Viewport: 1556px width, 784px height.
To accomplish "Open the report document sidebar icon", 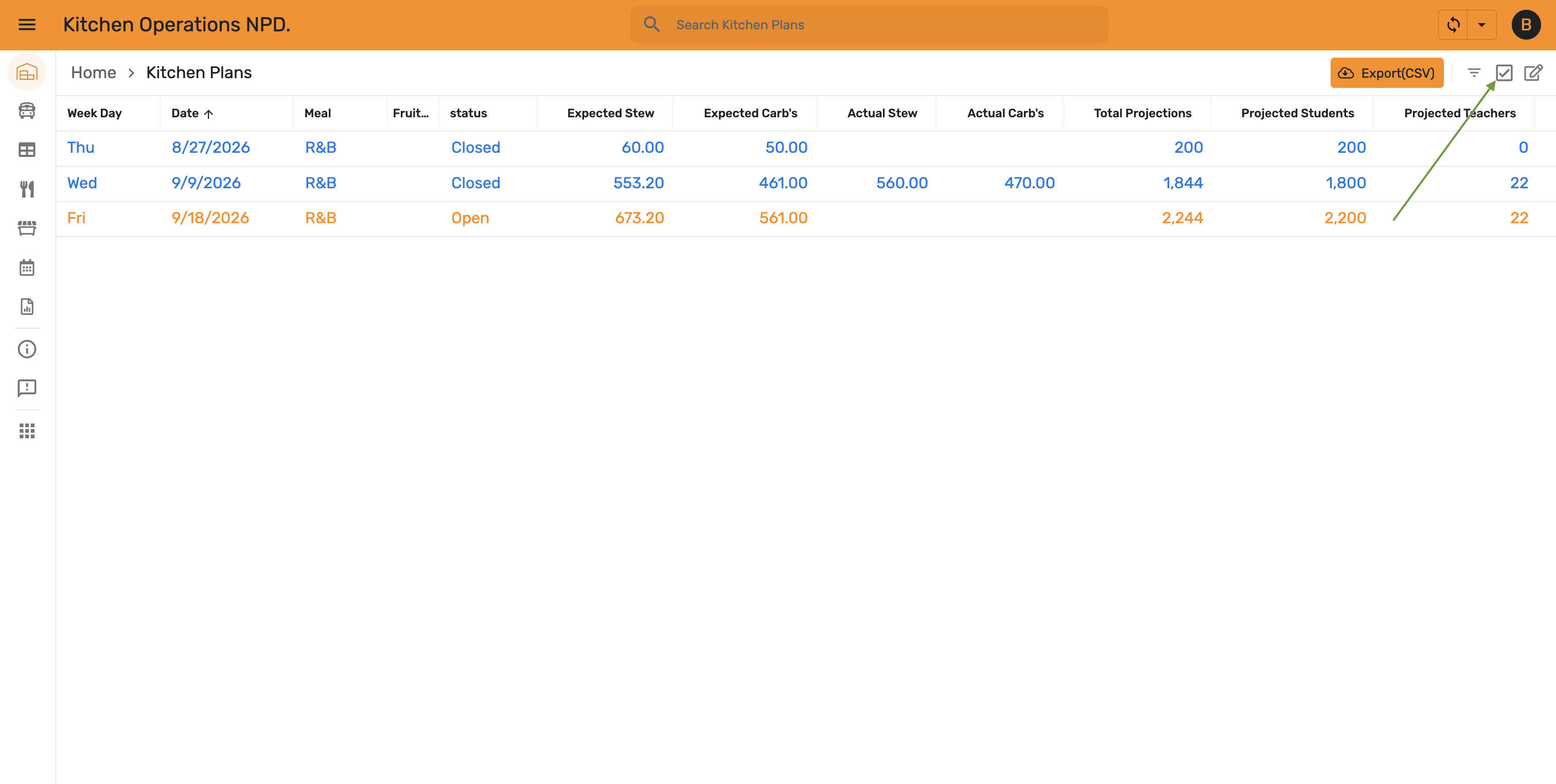I will click(27, 307).
